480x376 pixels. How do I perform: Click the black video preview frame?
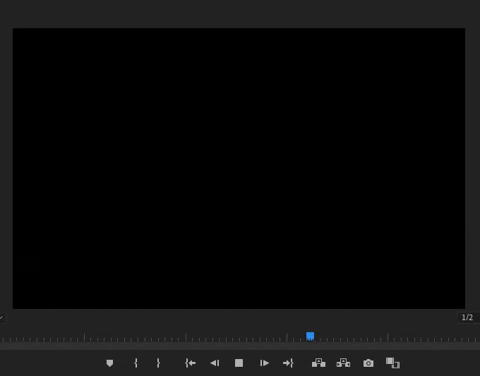tap(239, 168)
